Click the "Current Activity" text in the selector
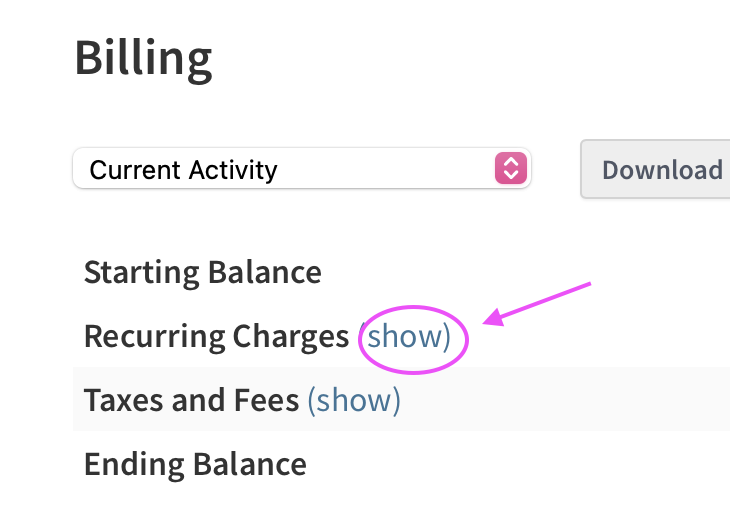The image size is (730, 518). pyautogui.click(x=183, y=170)
